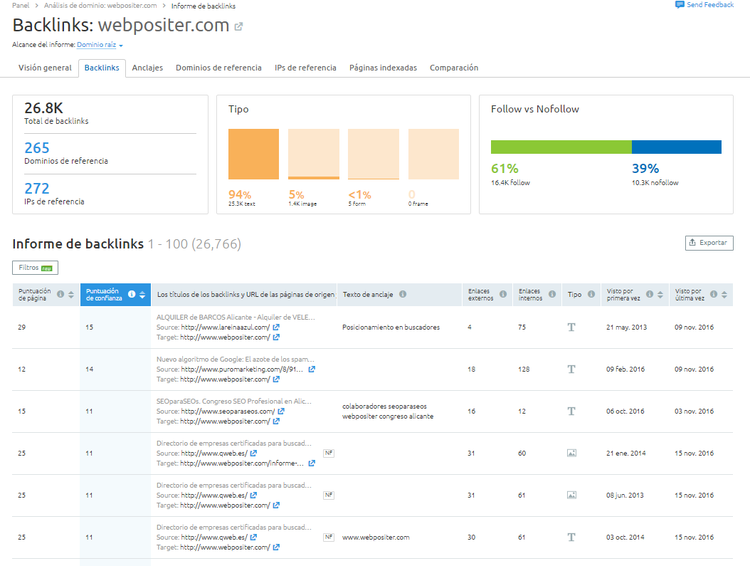750x566 pixels.
Task: Sort by Puntuación de página arrows
Action: click(71, 295)
